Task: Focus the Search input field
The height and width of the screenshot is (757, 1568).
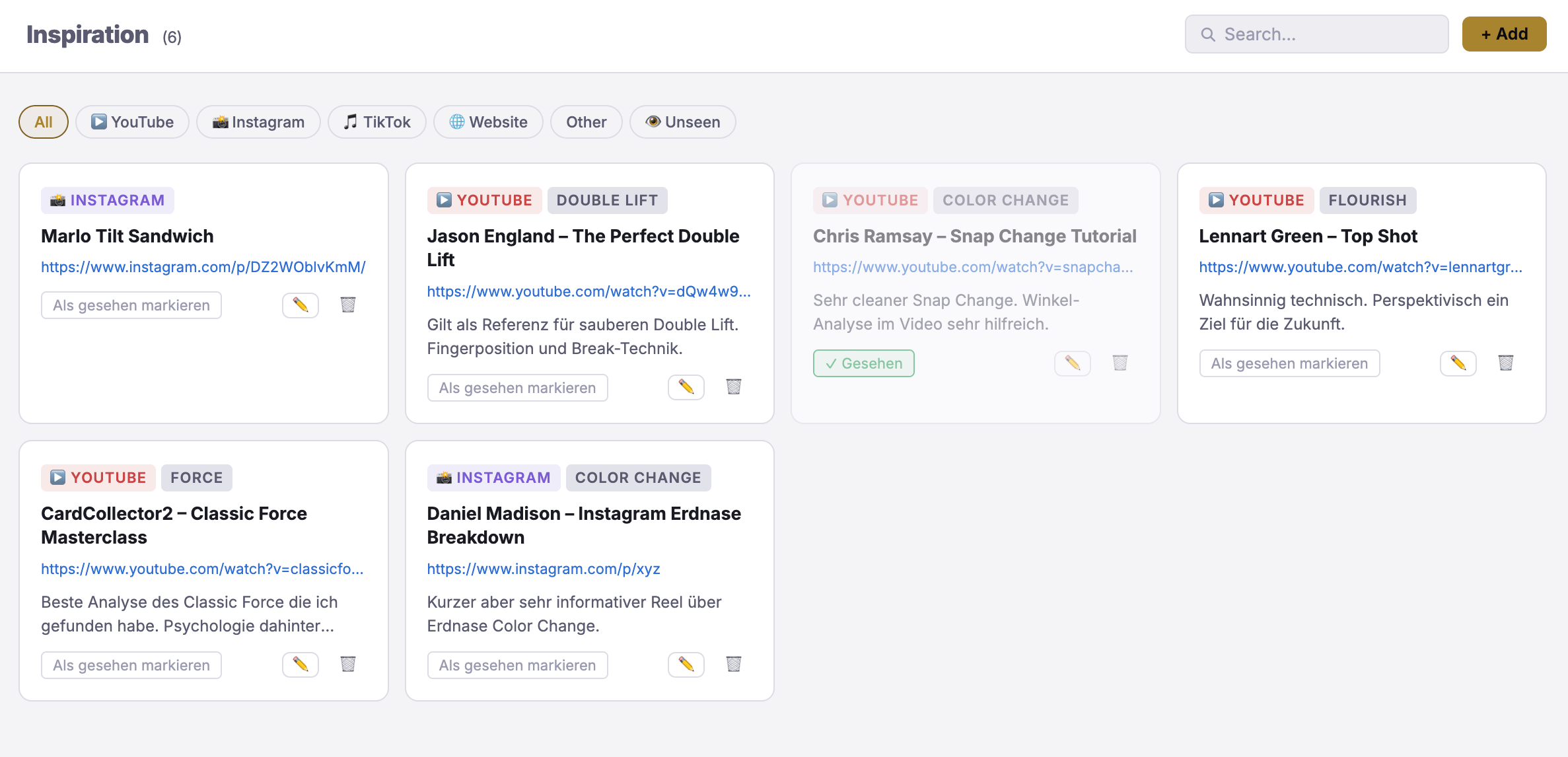Action: (x=1317, y=34)
